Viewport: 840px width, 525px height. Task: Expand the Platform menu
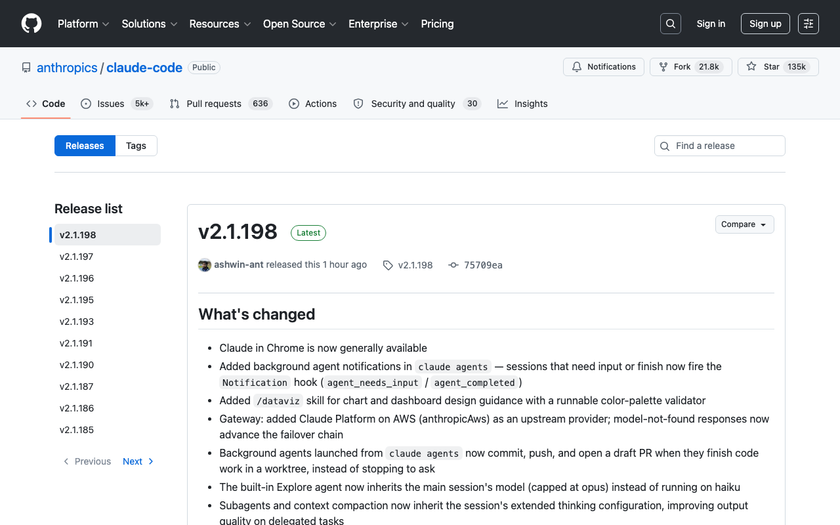point(83,24)
